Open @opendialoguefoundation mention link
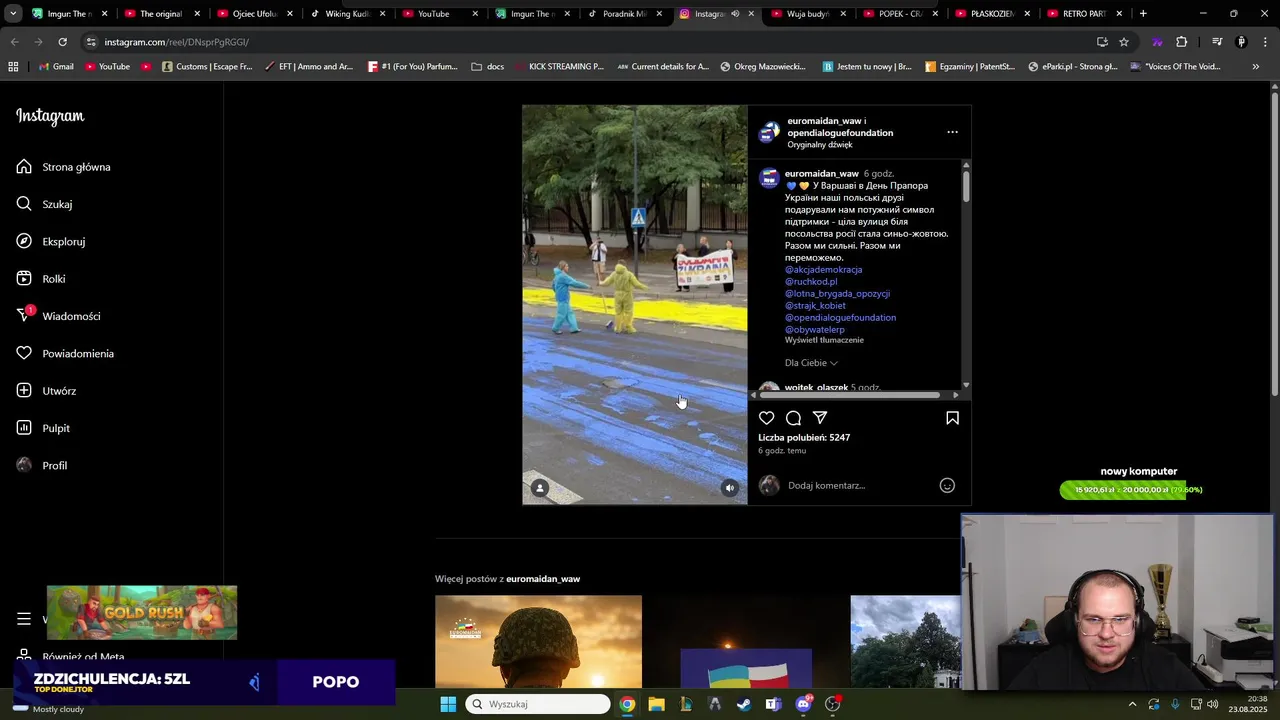The width and height of the screenshot is (1280, 720). tap(840, 318)
